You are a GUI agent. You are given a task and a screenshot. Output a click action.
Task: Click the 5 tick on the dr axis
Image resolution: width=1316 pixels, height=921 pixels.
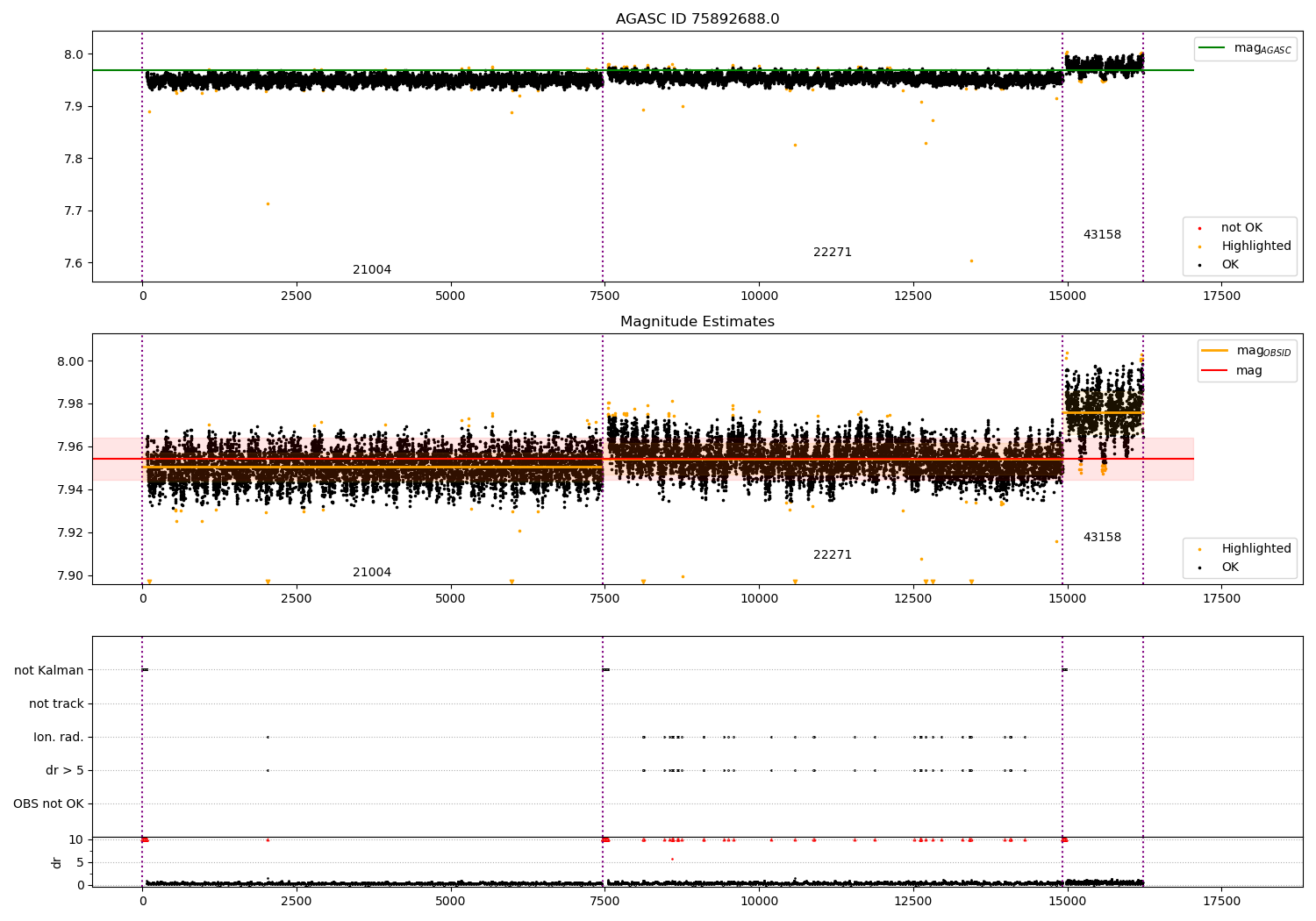pyautogui.click(x=81, y=863)
